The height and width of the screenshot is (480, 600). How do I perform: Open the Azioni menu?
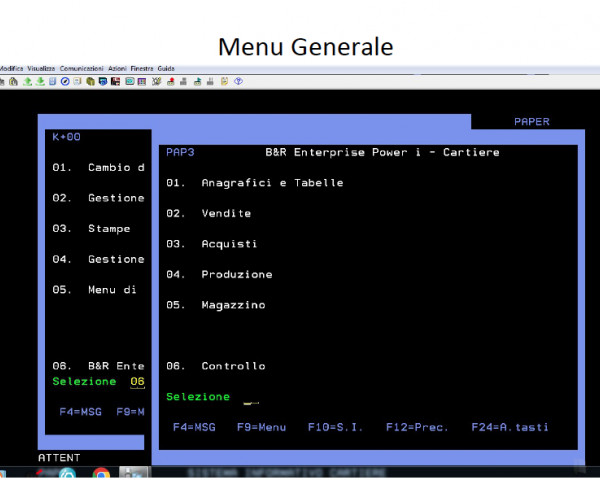pos(117,69)
